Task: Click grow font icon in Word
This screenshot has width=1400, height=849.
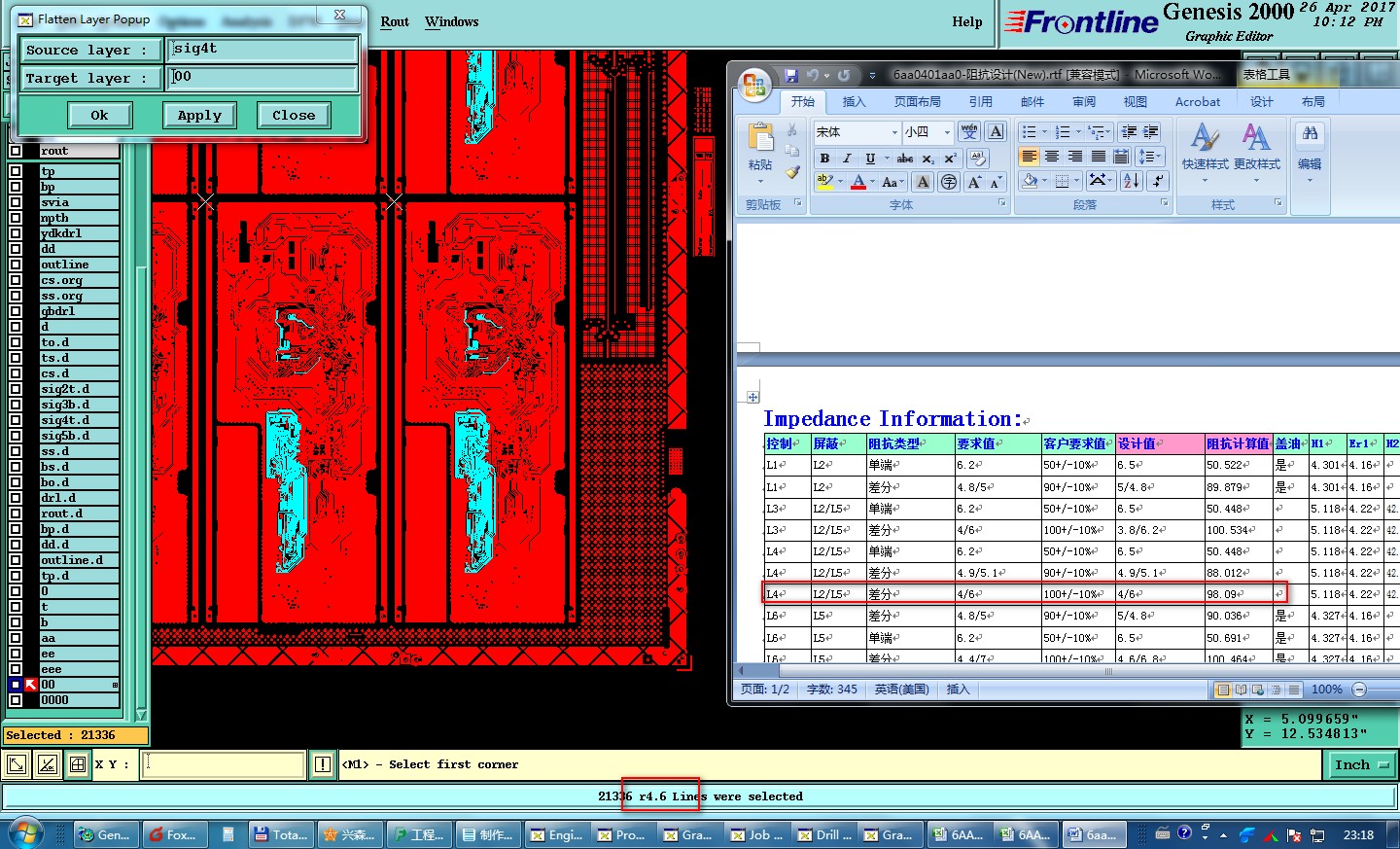Action: click(x=974, y=182)
